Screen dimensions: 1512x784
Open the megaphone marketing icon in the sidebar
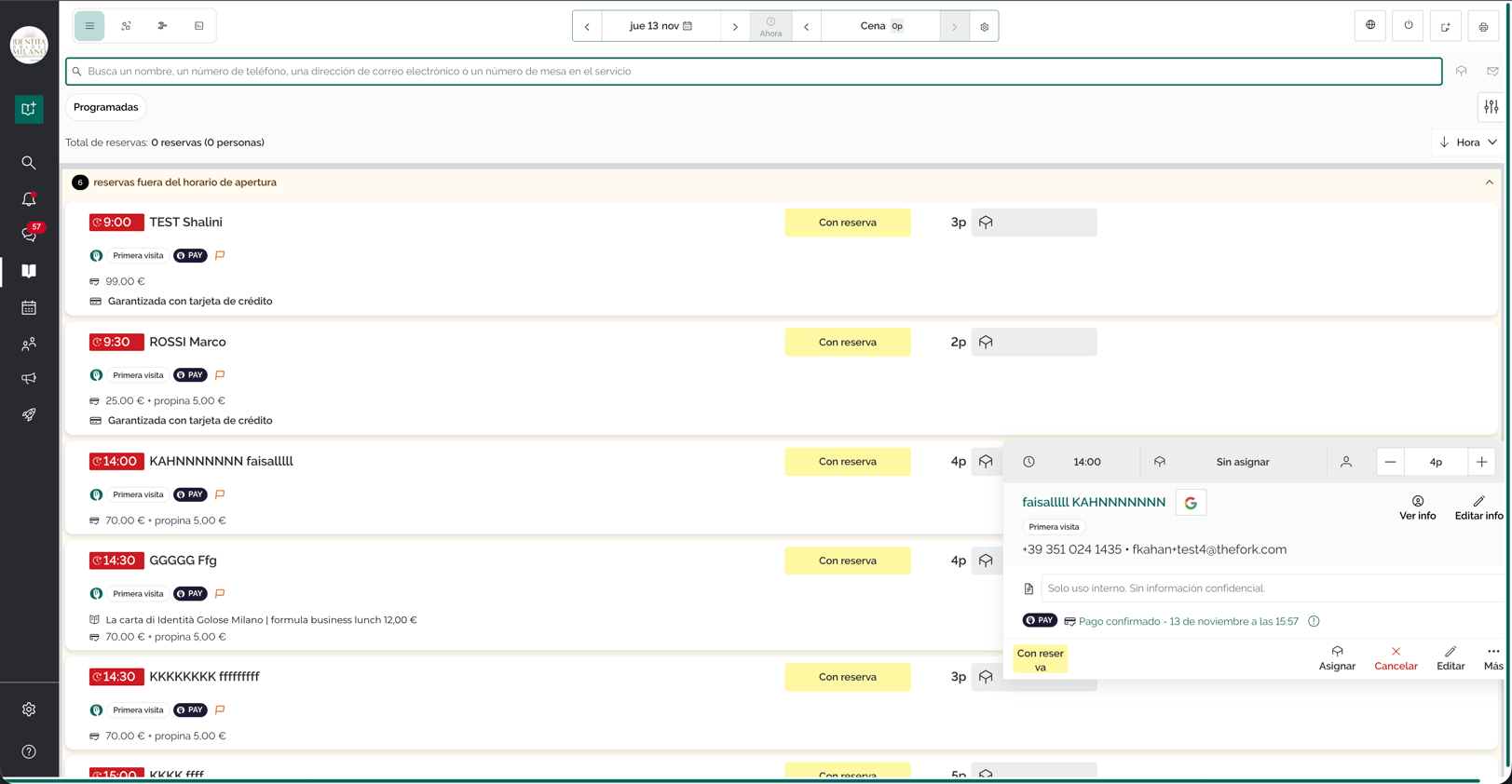(29, 379)
